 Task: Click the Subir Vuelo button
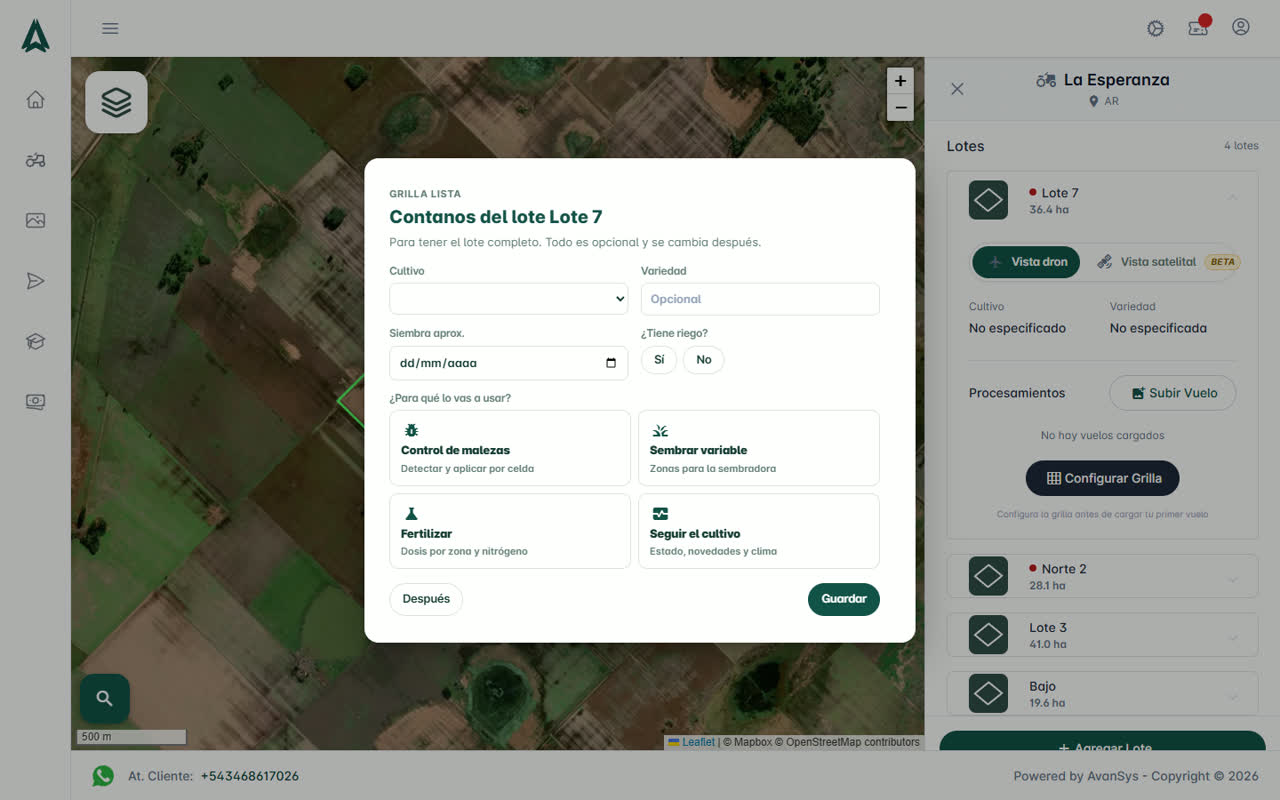[x=1173, y=393]
